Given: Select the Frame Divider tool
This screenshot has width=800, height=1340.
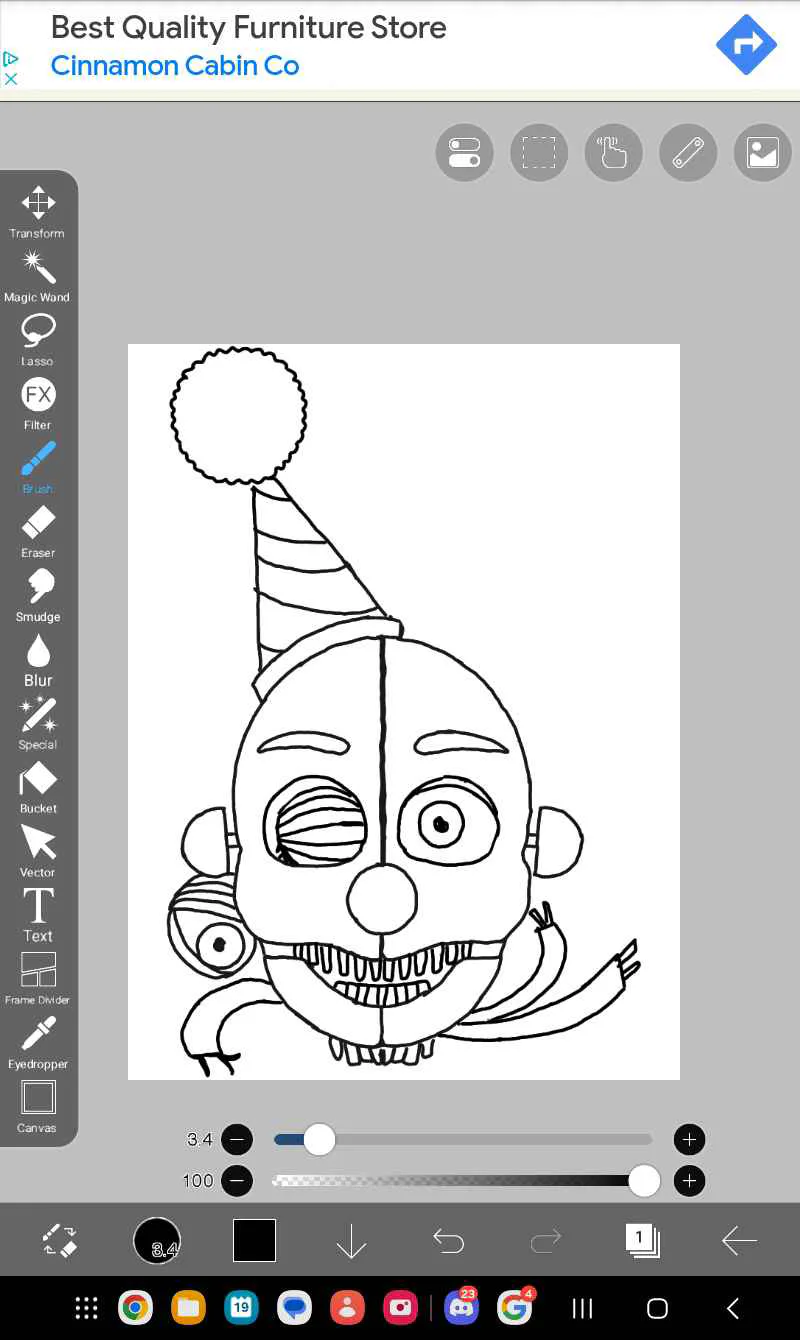Looking at the screenshot, I should pyautogui.click(x=38, y=978).
